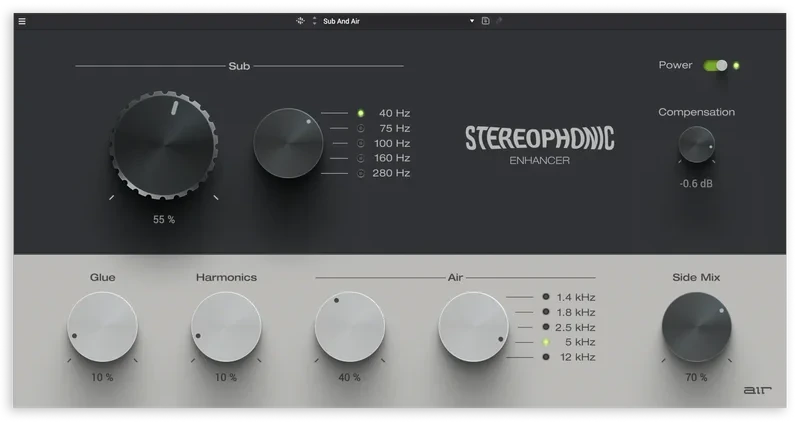The width and height of the screenshot is (798, 425).
Task: Click the Sub amount knob at 55 %
Action: tap(164, 145)
